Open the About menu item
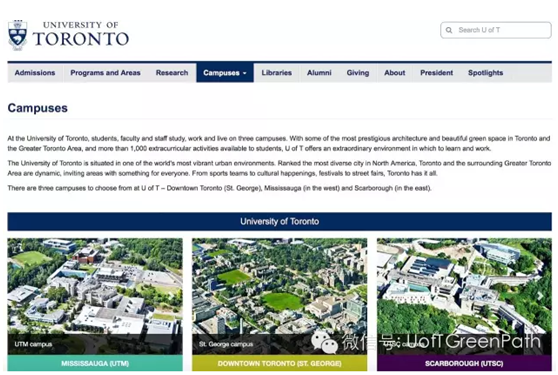 point(395,73)
